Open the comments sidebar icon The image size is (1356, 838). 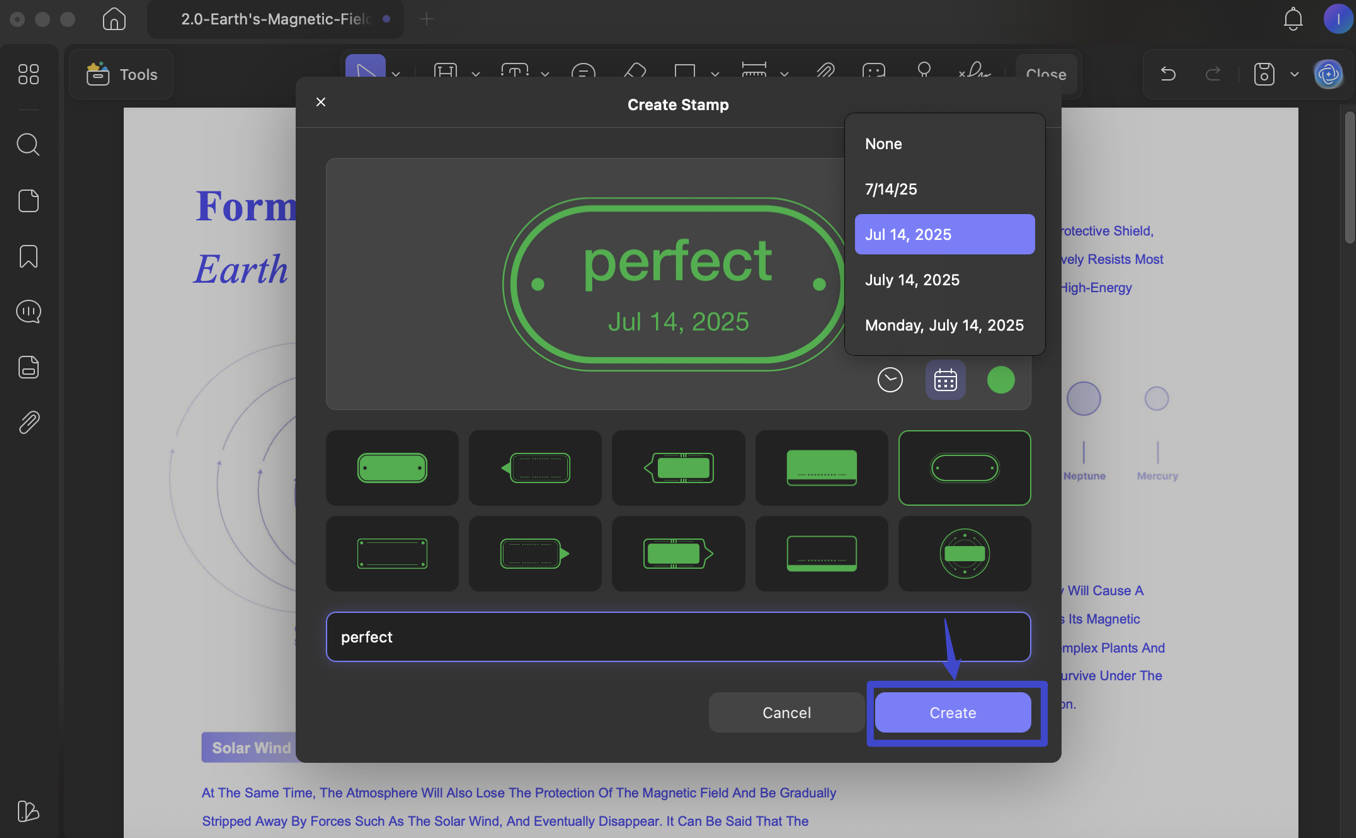(x=29, y=312)
